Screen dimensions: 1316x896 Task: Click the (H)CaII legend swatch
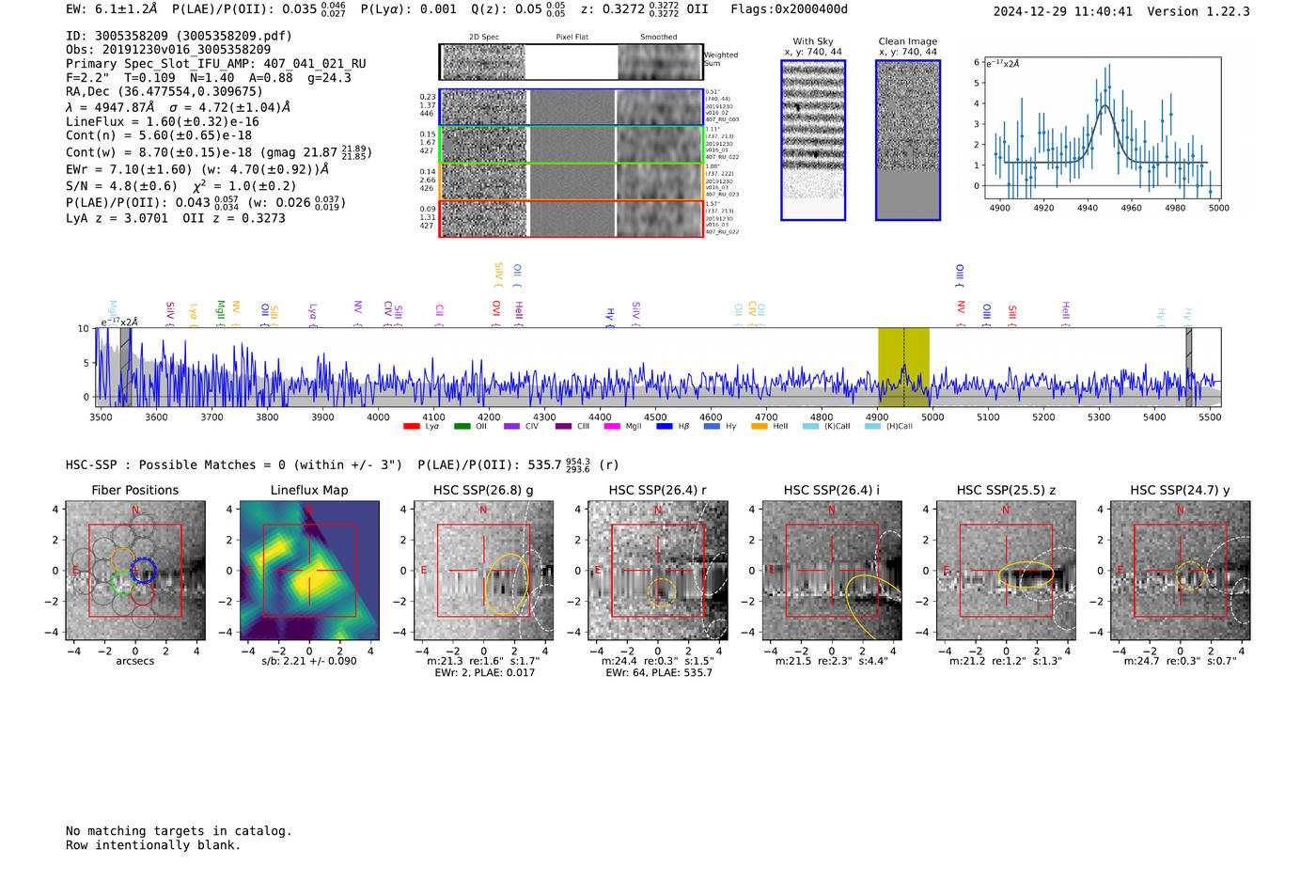tap(872, 427)
